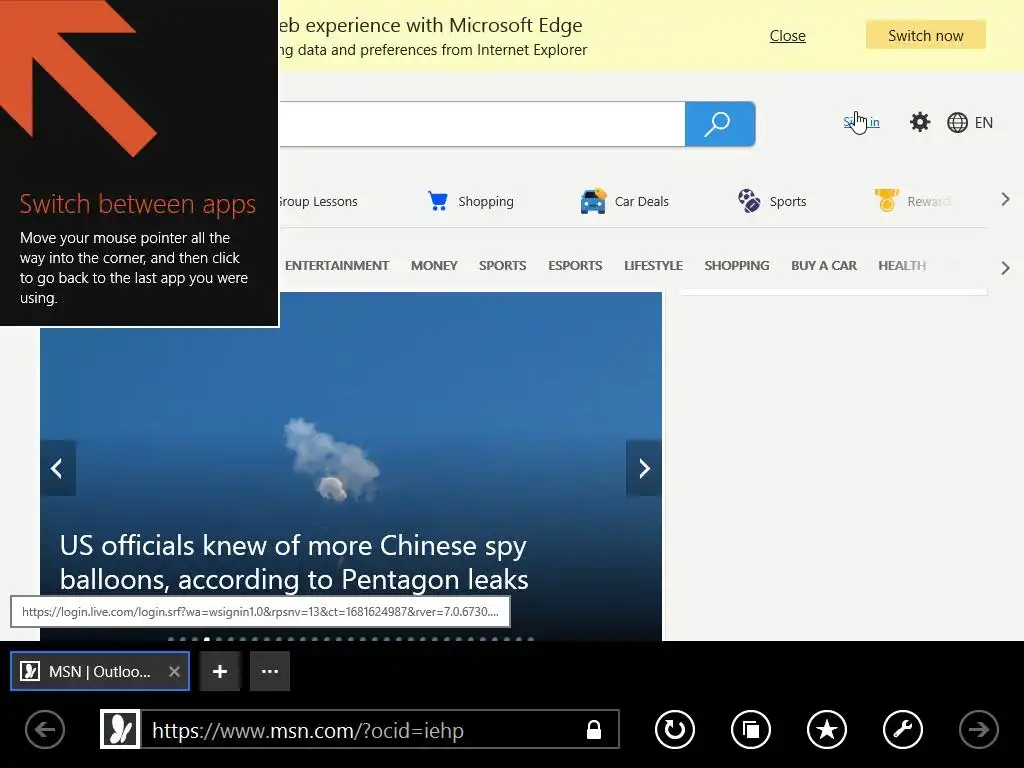Click the Switch now button
This screenshot has height=768, width=1024.
click(925, 35)
